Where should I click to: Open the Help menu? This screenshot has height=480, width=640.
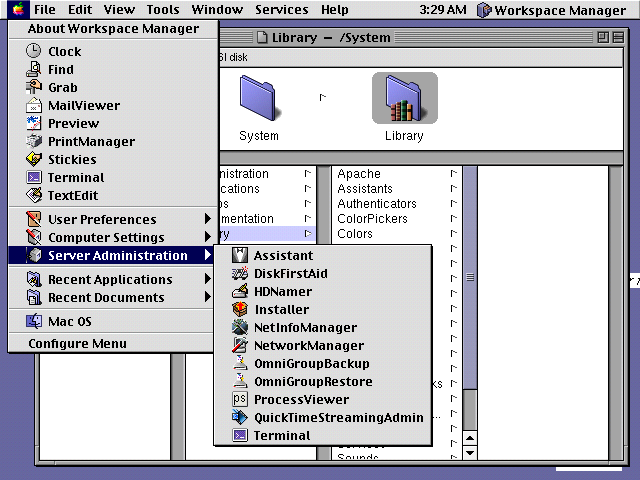click(x=335, y=9)
